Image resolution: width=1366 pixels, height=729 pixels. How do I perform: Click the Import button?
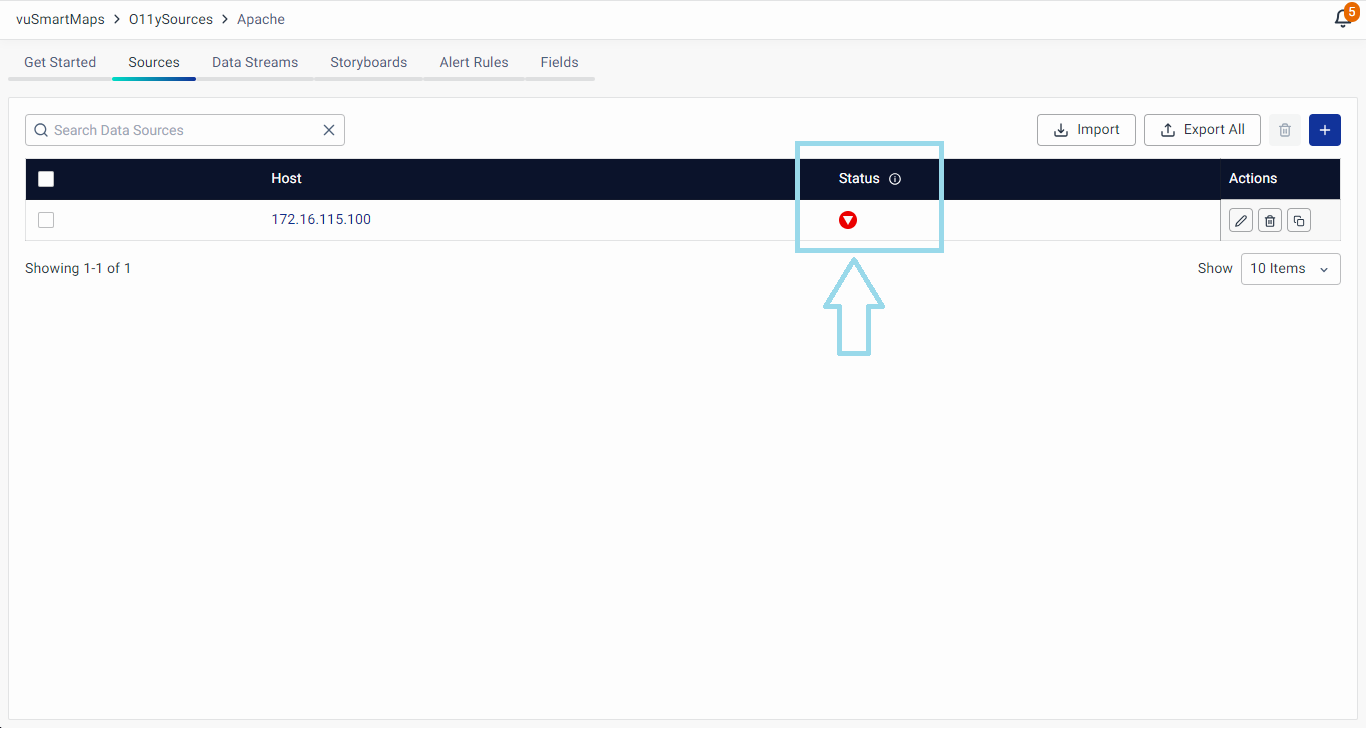point(1086,130)
